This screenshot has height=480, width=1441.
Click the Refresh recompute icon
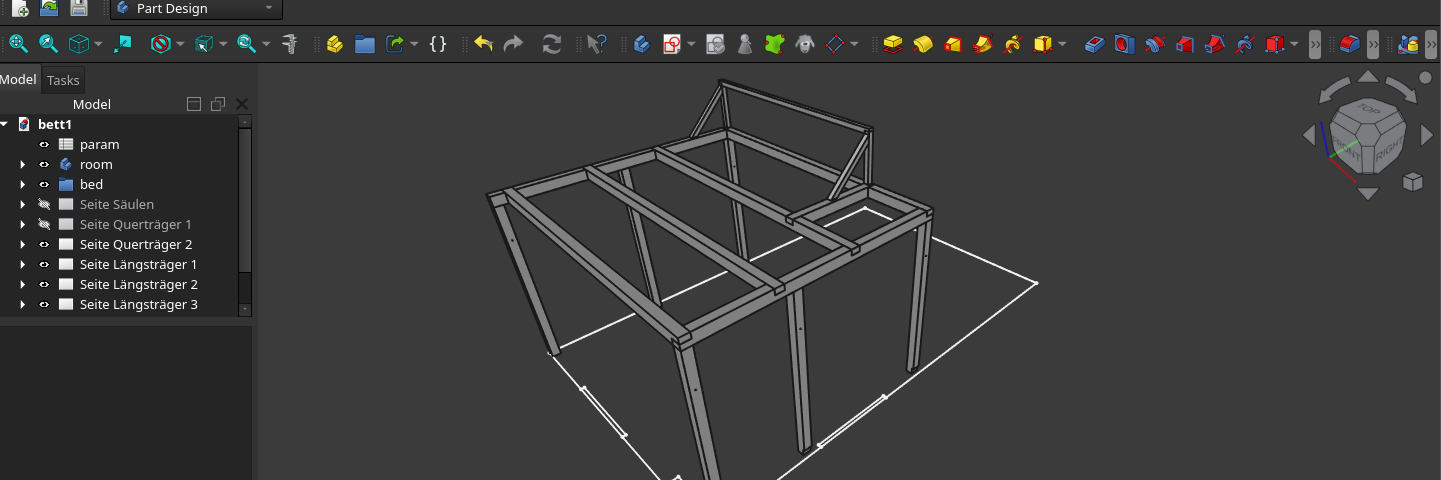tap(551, 44)
